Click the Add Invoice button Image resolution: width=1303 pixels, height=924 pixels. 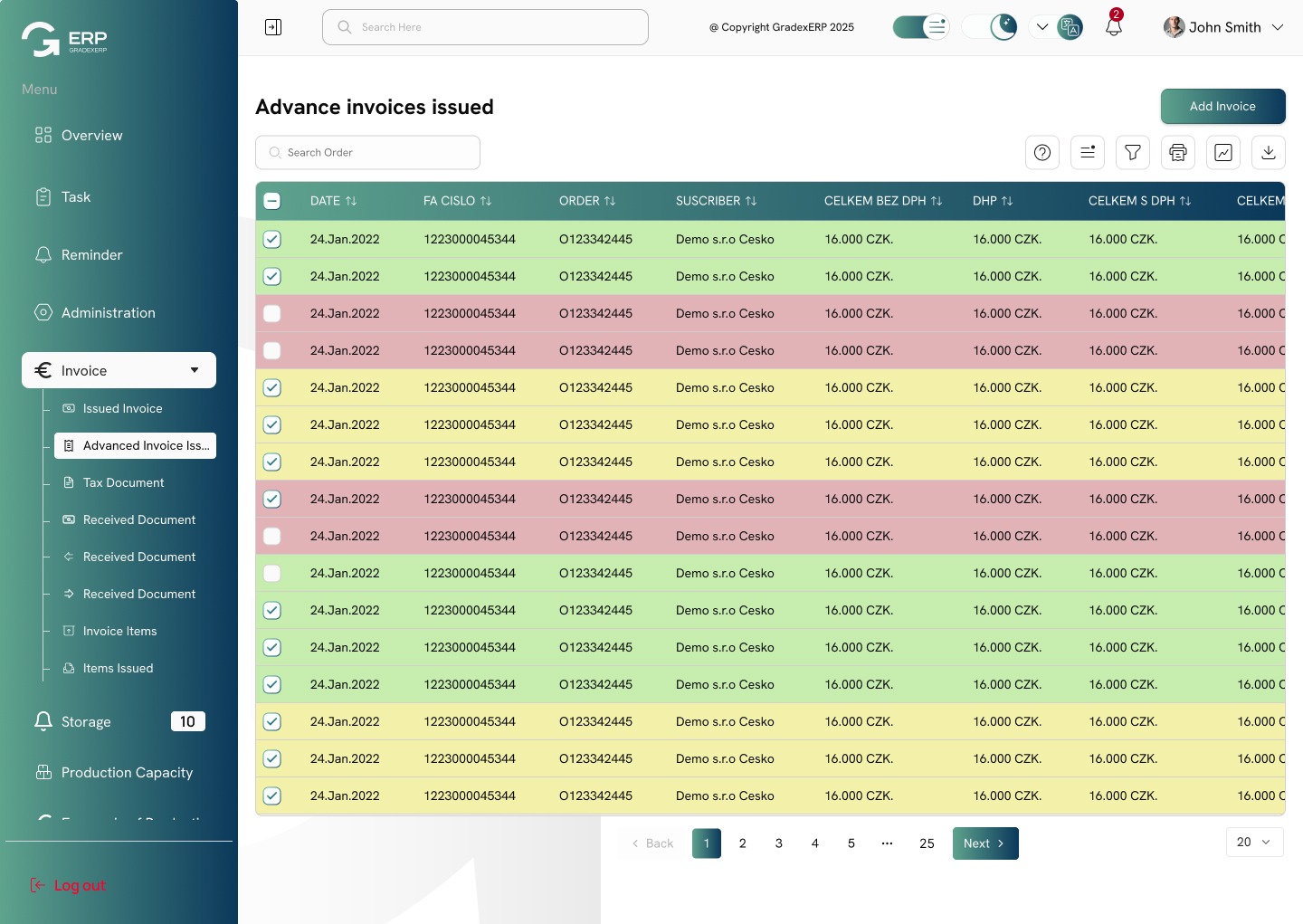point(1222,106)
